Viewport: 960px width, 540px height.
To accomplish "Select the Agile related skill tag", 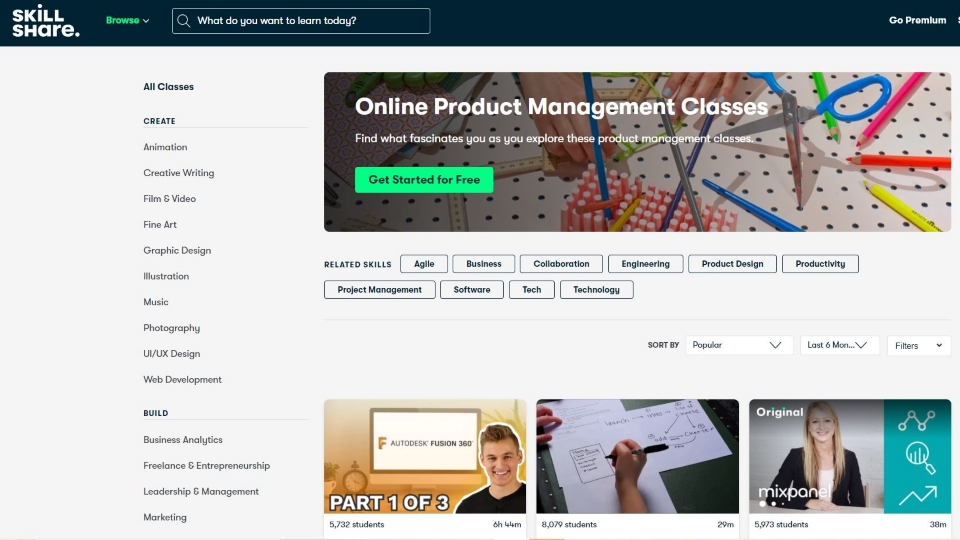I will (x=424, y=264).
